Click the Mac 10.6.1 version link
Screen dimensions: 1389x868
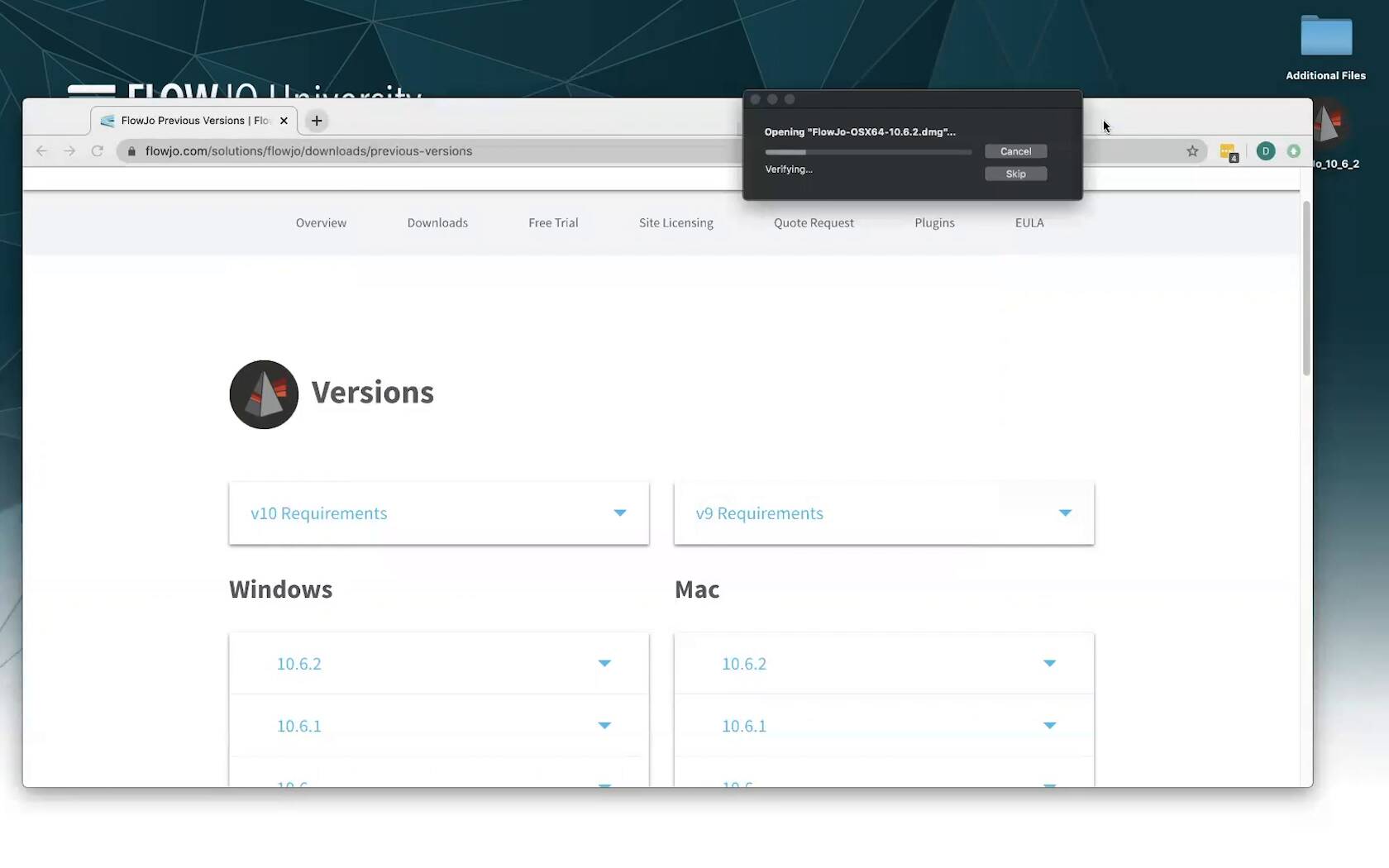point(744,726)
